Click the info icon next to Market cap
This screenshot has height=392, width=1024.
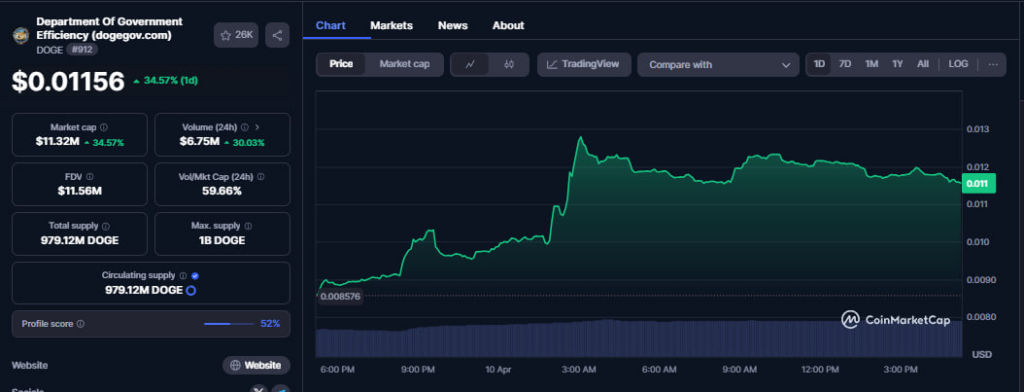(x=104, y=128)
